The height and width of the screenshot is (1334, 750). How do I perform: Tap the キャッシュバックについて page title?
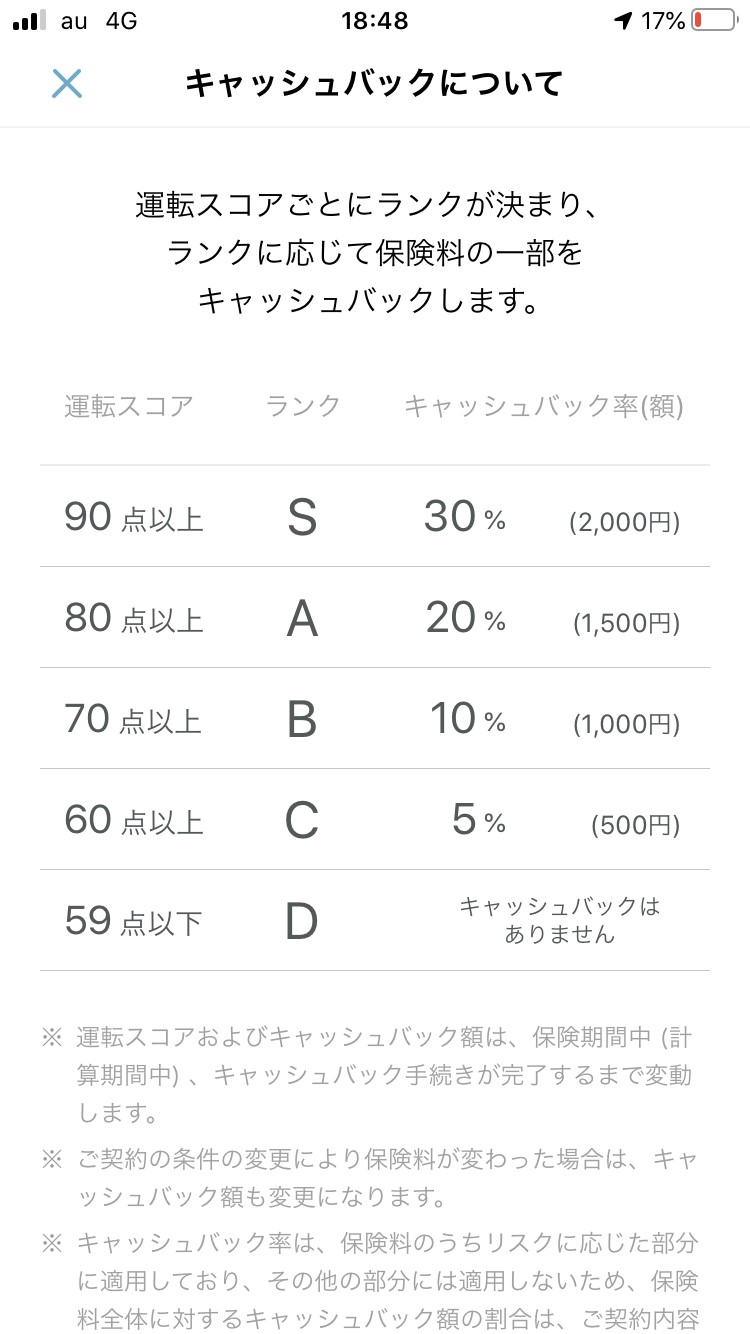[374, 84]
